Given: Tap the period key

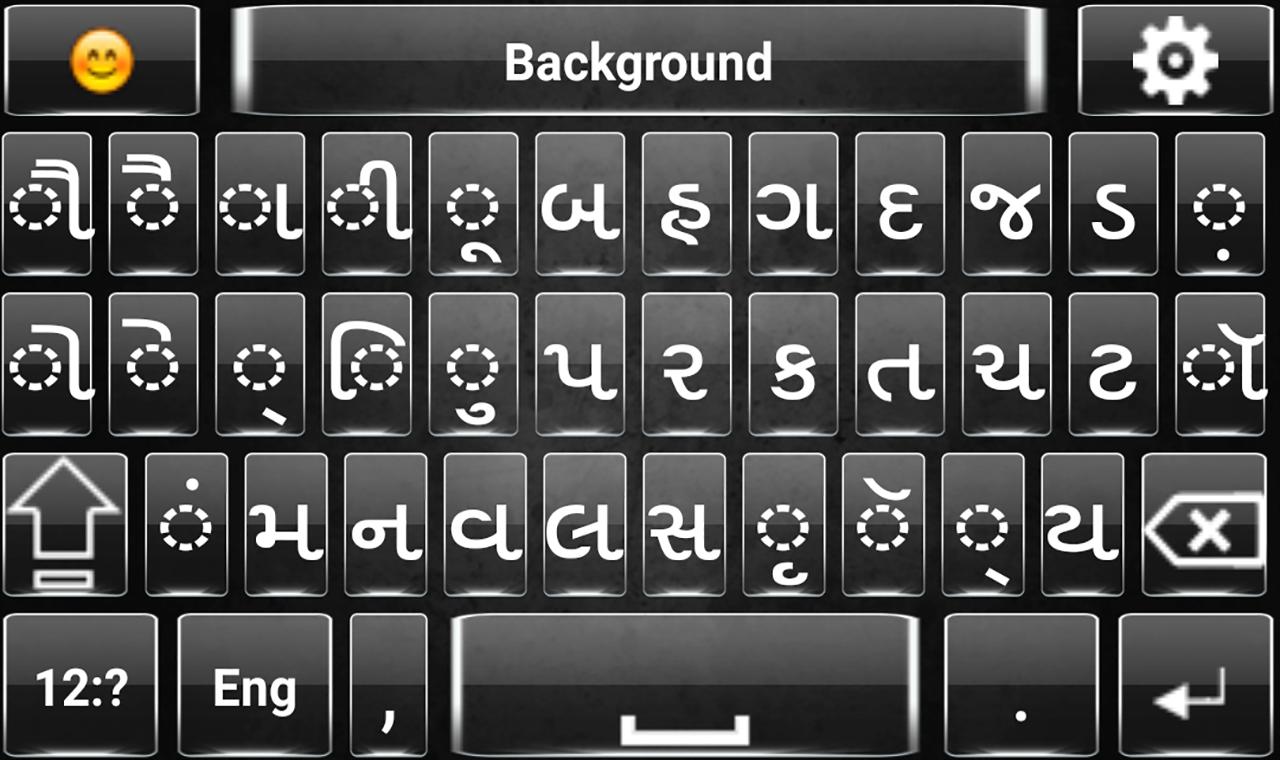Looking at the screenshot, I should (1021, 685).
